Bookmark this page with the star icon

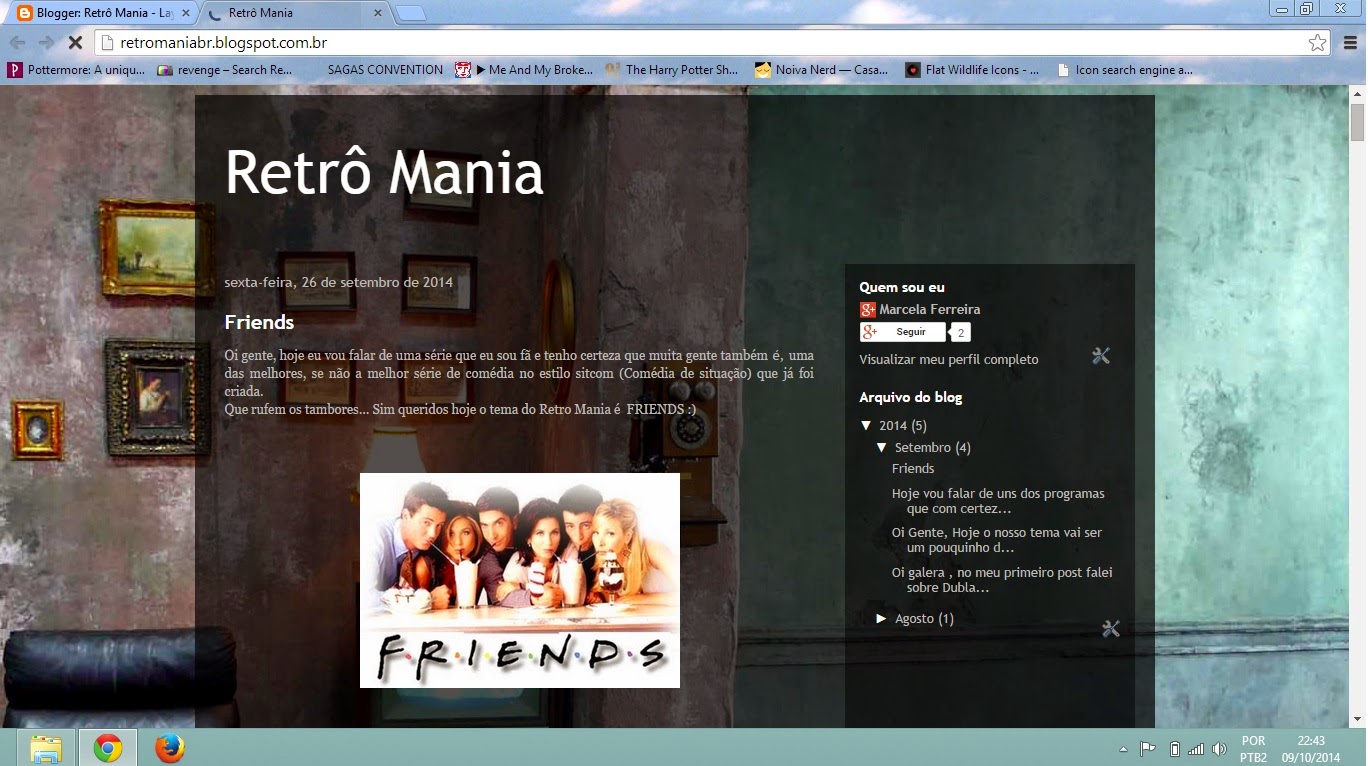1317,43
